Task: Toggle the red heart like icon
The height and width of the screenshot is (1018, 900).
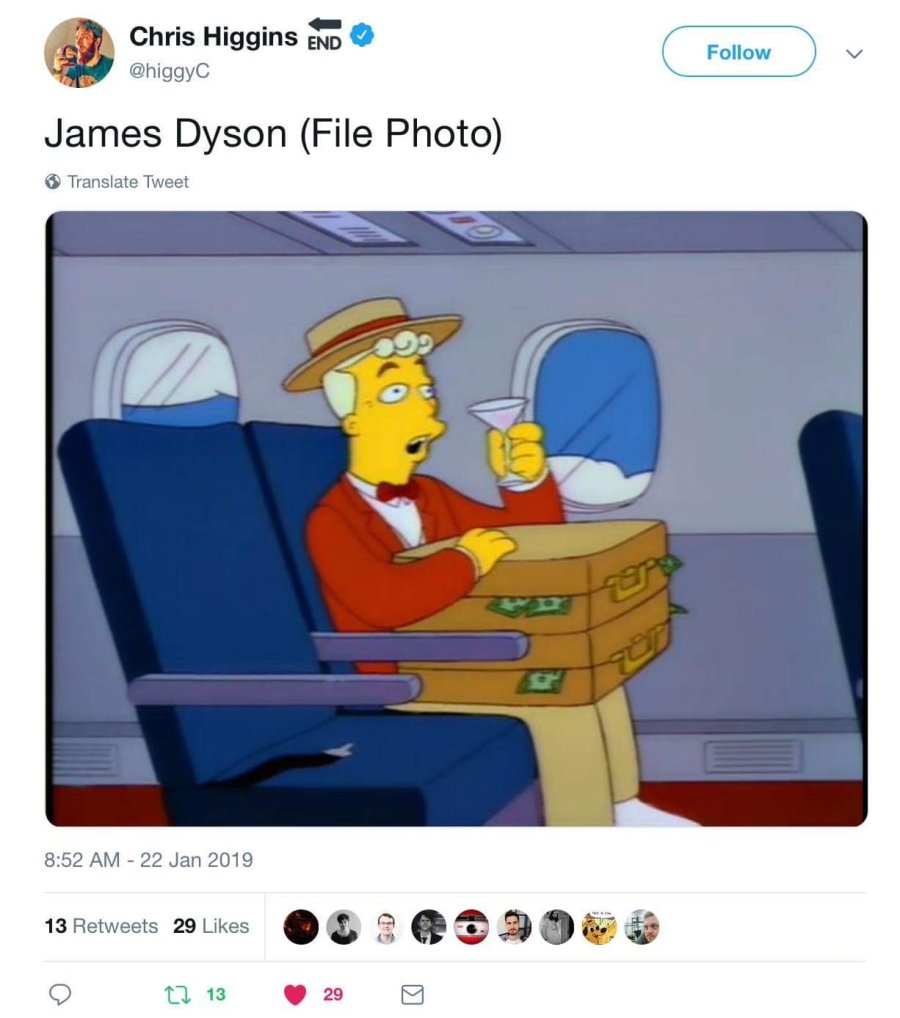Action: pyautogui.click(x=295, y=994)
